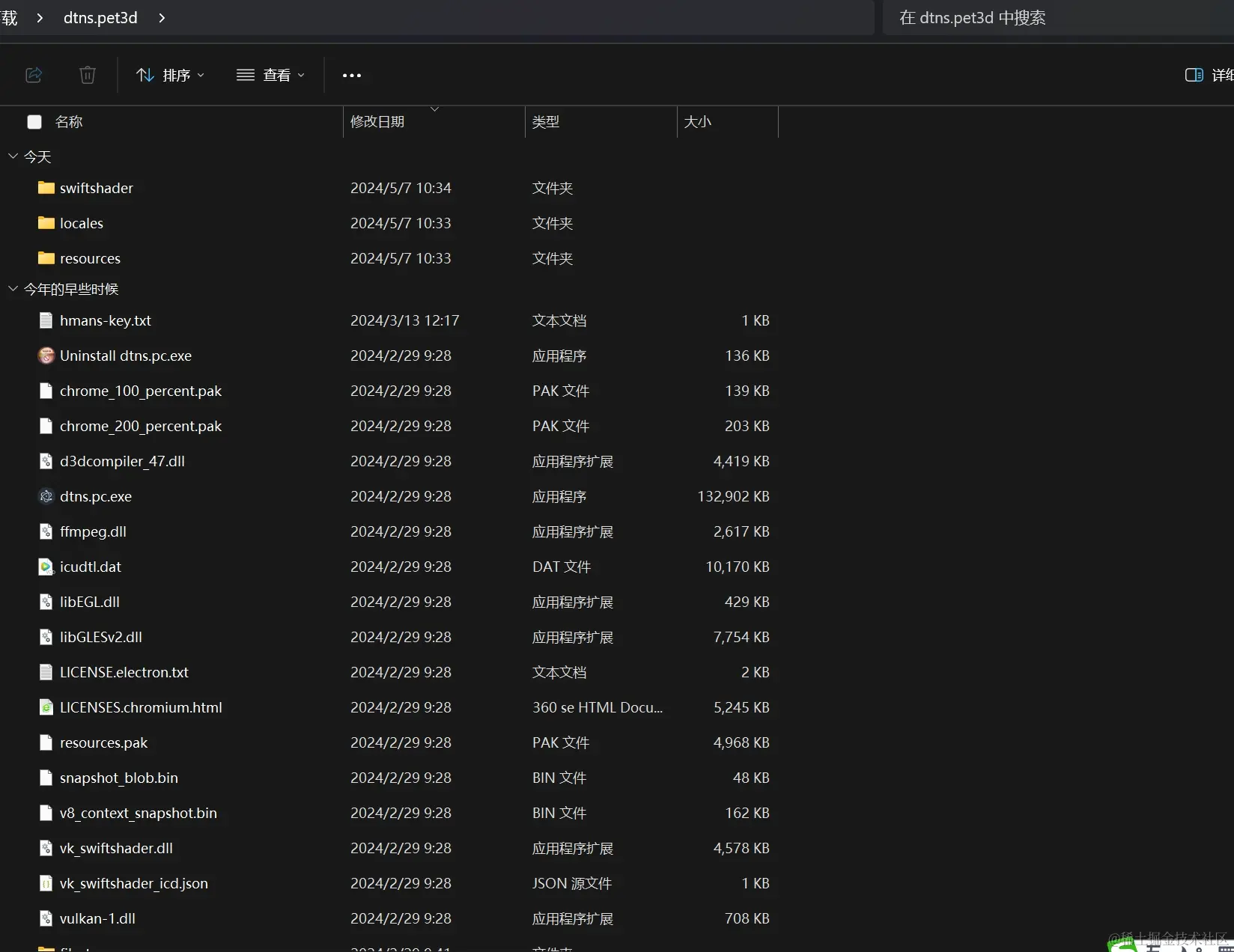Click the swiftshader folder name

[97, 188]
